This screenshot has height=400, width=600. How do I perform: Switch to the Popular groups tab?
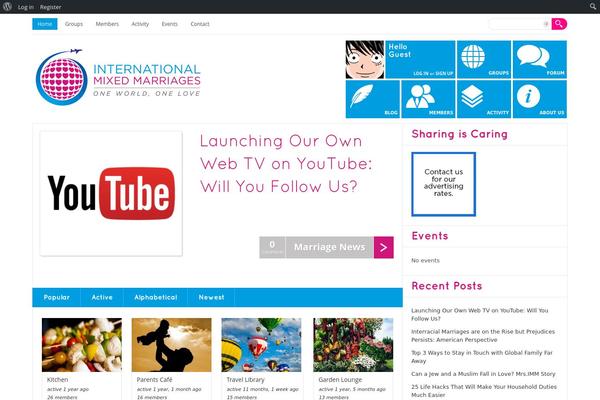57,297
